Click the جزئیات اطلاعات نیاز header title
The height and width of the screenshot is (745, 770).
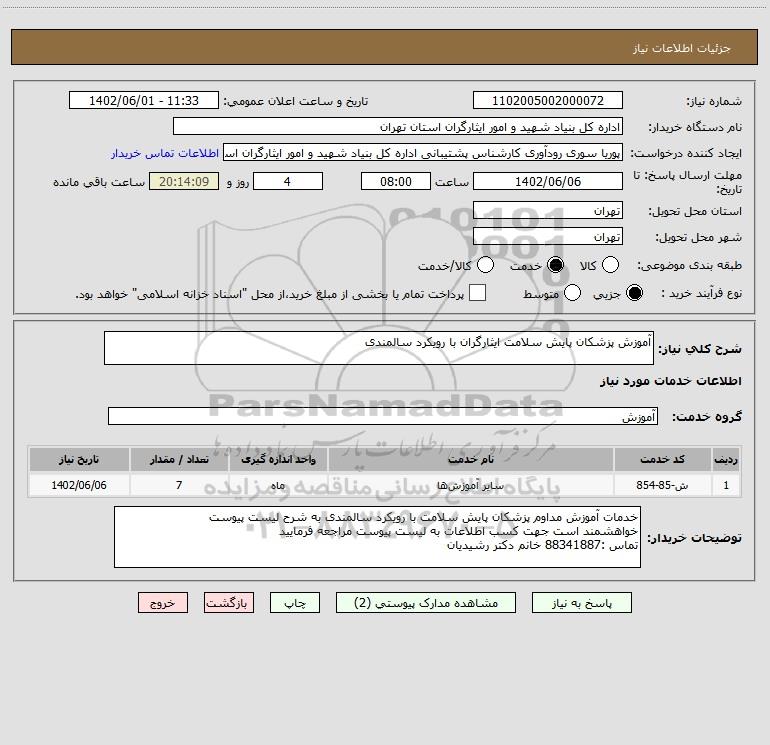click(682, 48)
